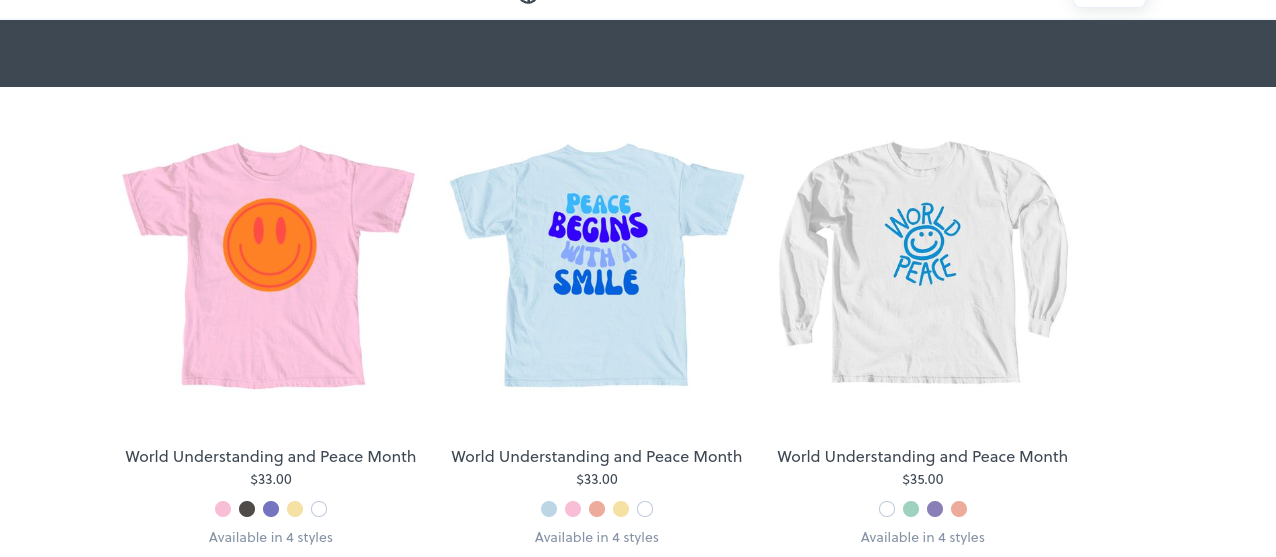Select purple swatch for the long sleeve shirt

point(935,509)
